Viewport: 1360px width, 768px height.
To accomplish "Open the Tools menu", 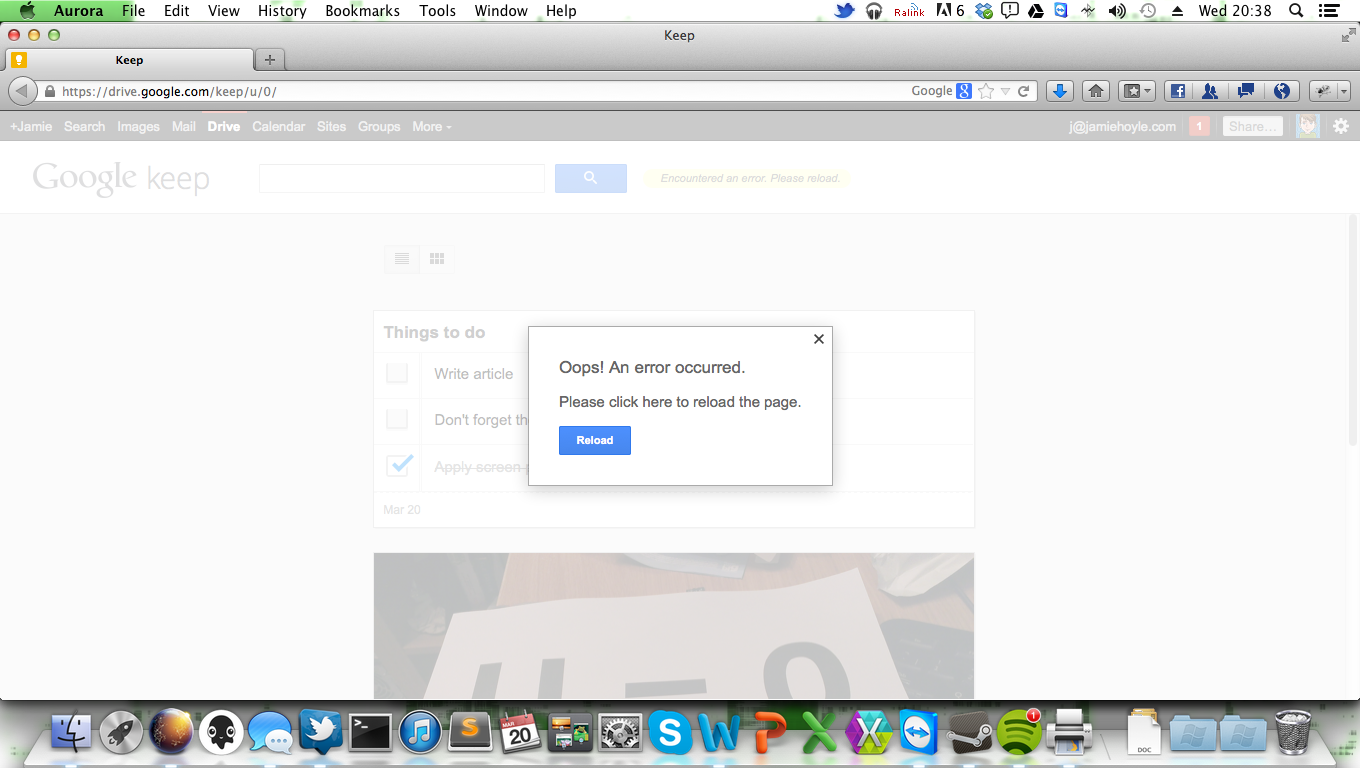I will 437,11.
